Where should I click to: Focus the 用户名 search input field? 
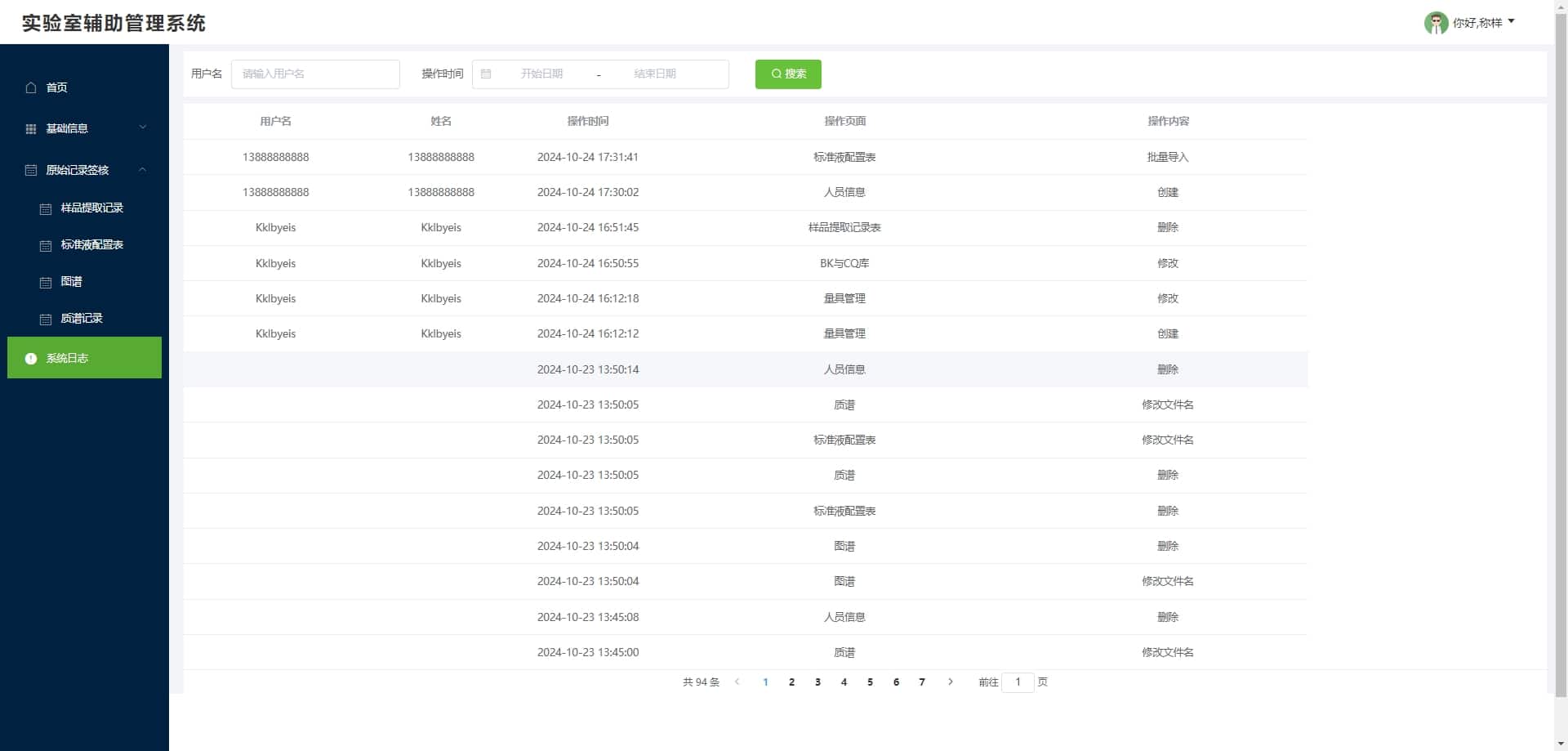click(x=315, y=74)
